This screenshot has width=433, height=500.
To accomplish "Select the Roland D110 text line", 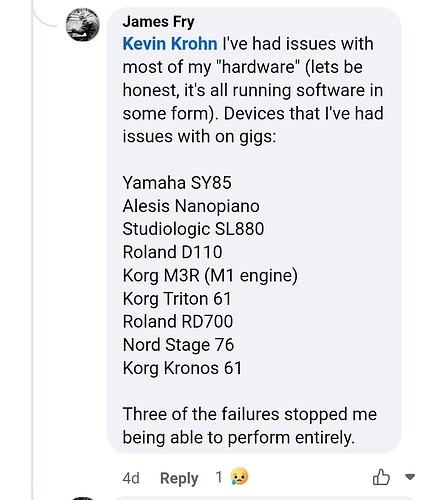I will pyautogui.click(x=172, y=252).
